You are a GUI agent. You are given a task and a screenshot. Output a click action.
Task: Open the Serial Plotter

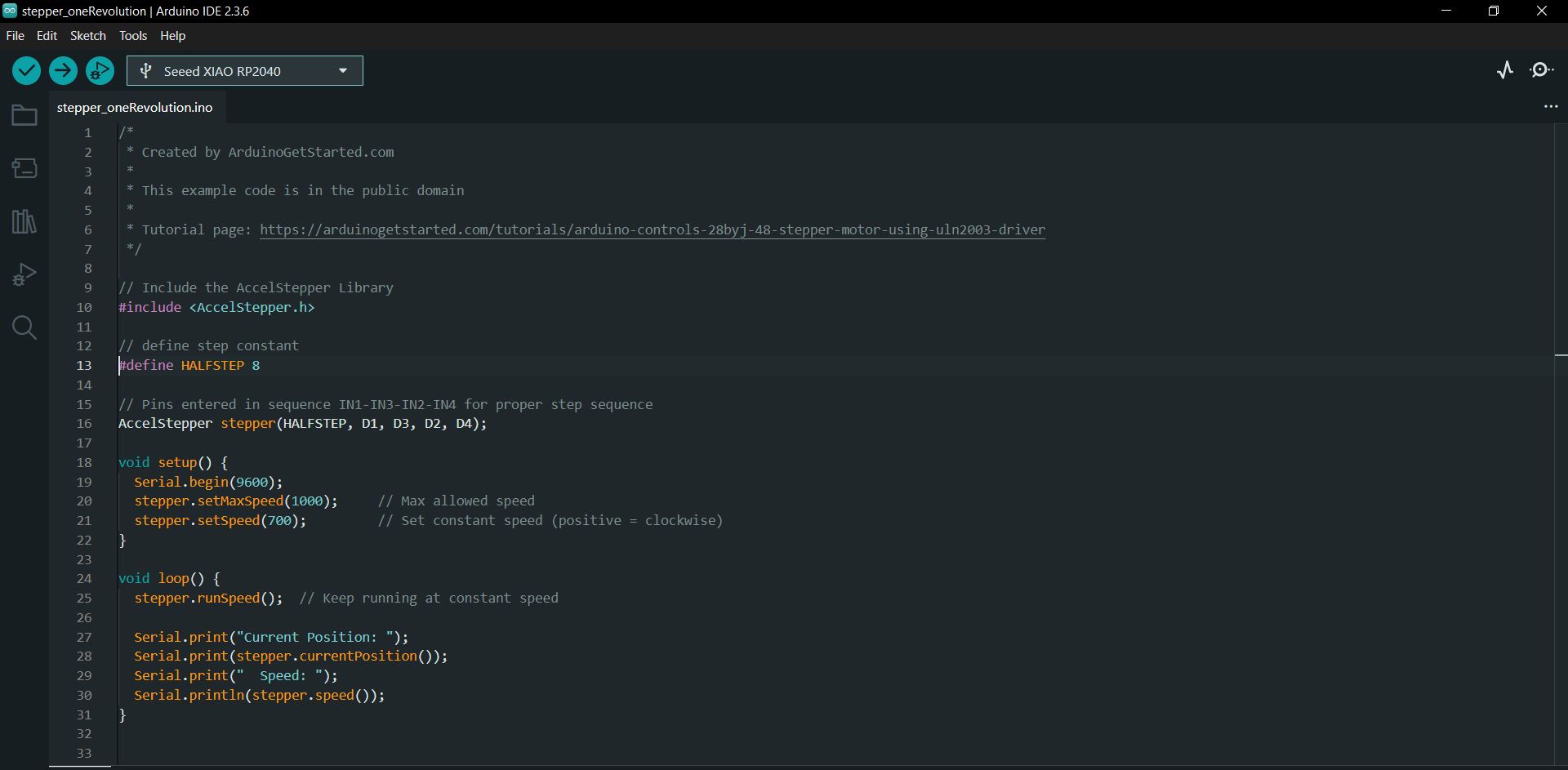pos(1505,70)
